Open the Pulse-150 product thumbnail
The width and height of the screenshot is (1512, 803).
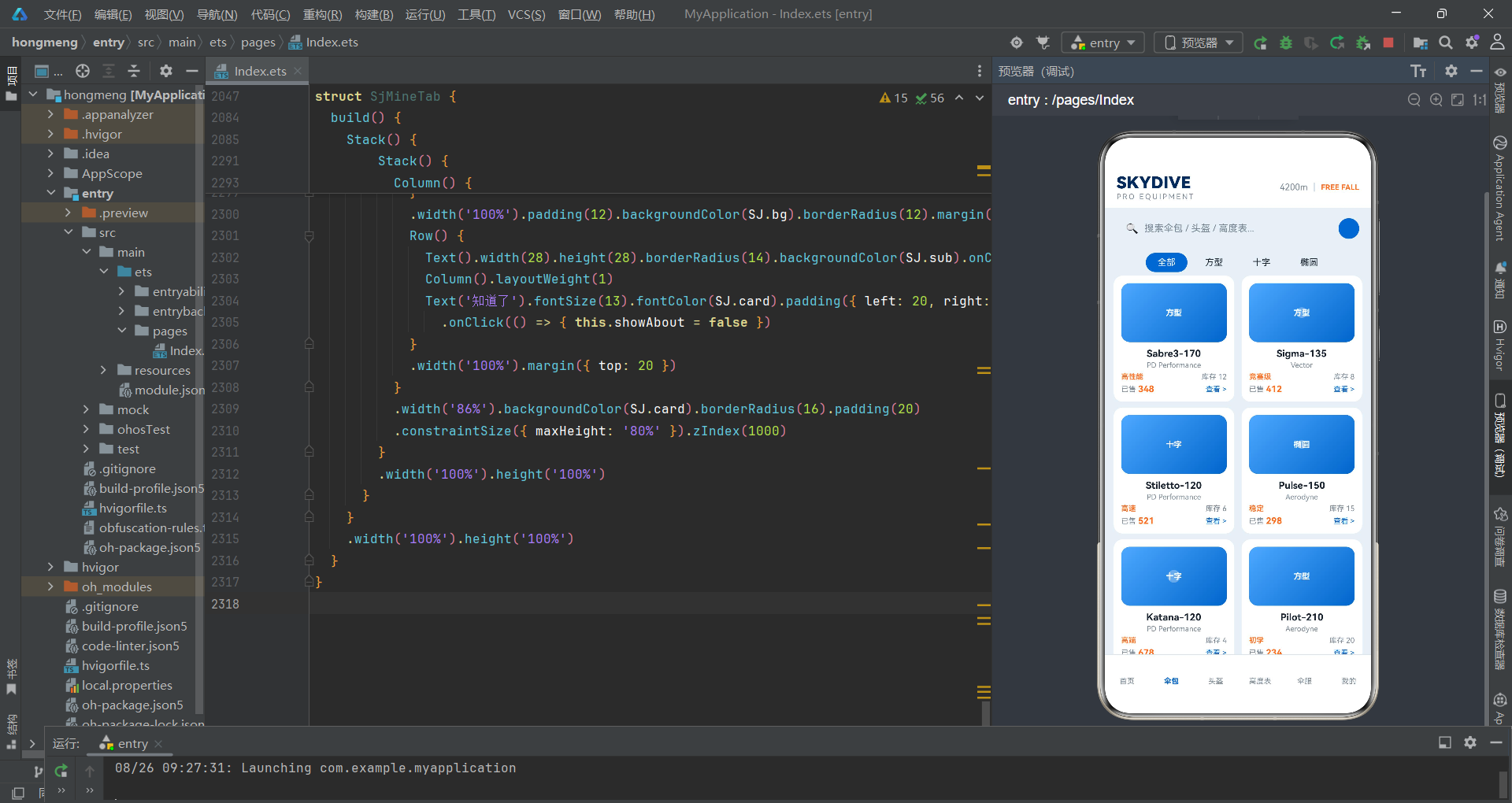(x=1302, y=445)
